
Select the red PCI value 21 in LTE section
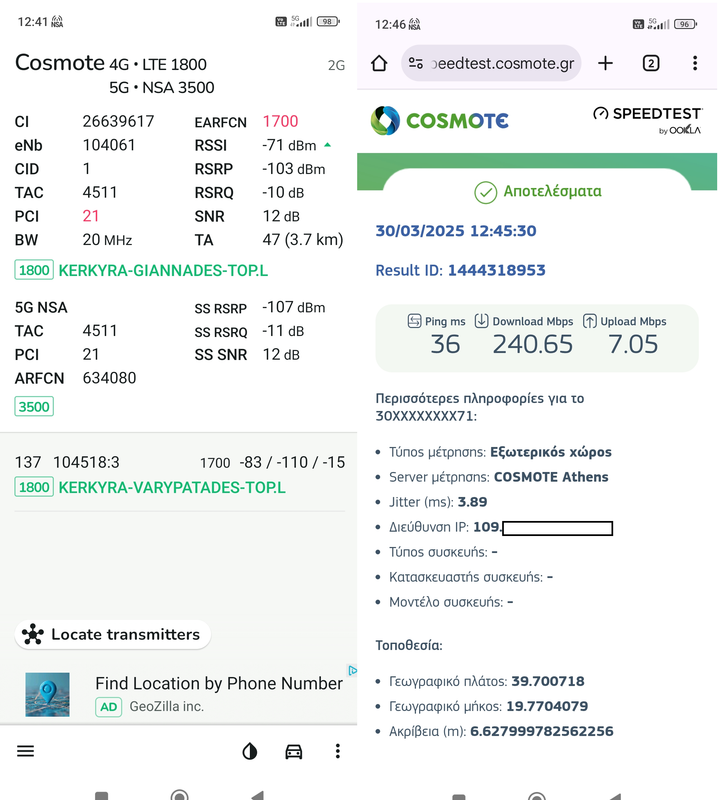click(91, 216)
